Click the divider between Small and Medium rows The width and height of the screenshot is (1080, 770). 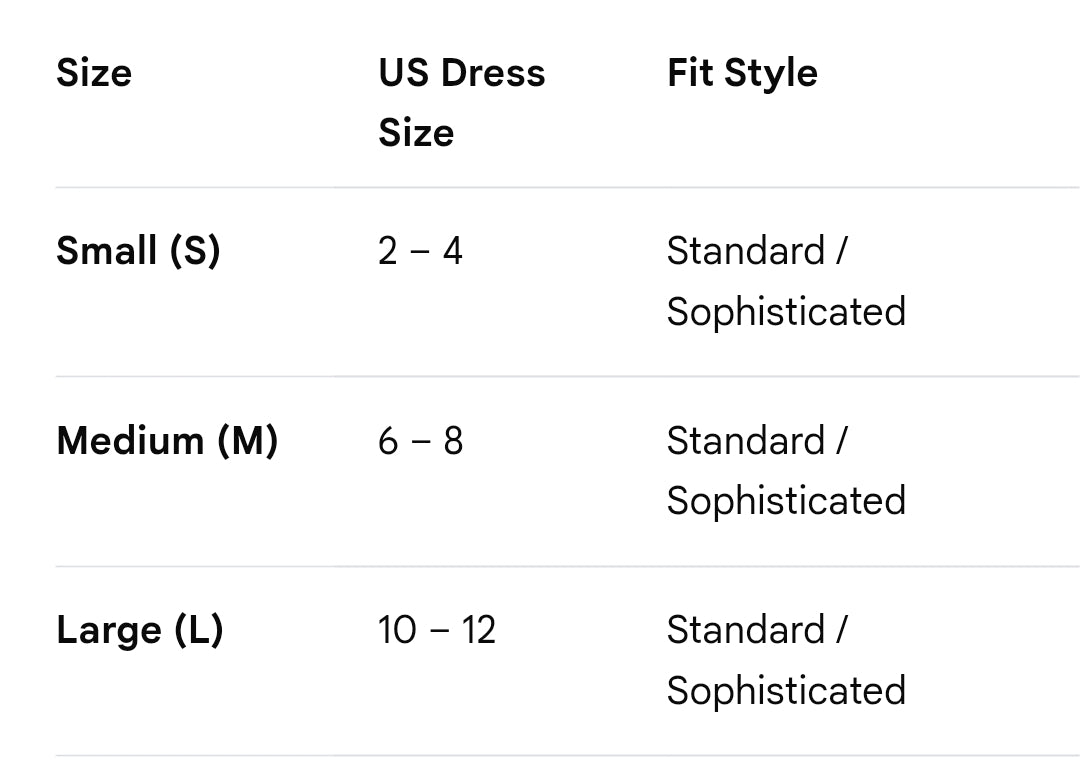[566, 377]
